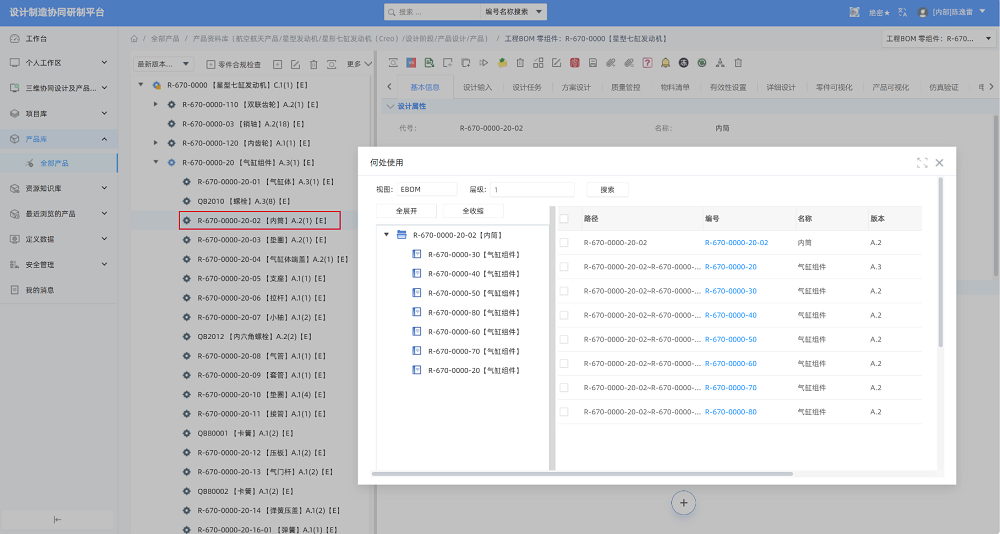1000x534 pixels.
Task: Click the red question mark help icon
Action: pyautogui.click(x=647, y=63)
